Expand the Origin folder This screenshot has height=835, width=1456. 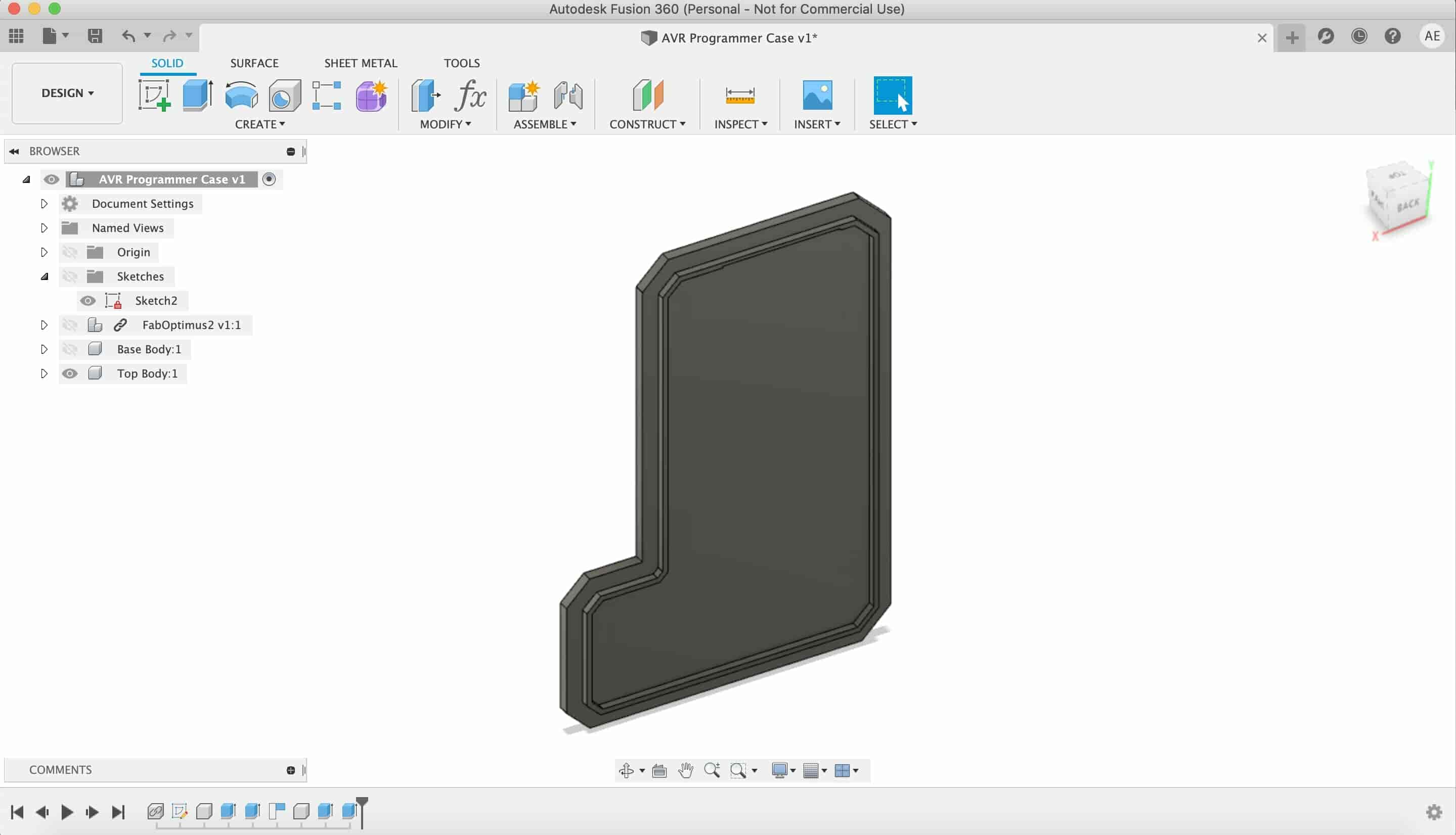click(x=43, y=252)
